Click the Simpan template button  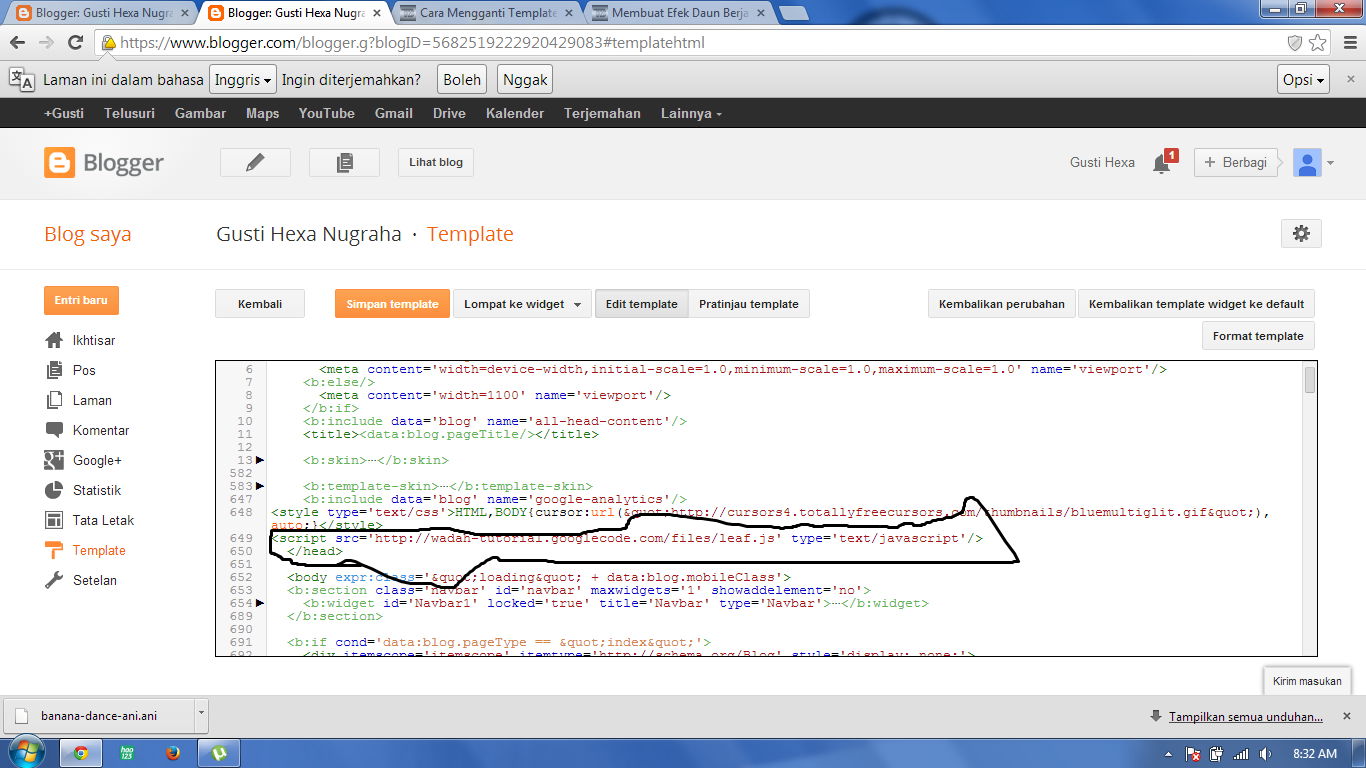[x=392, y=304]
